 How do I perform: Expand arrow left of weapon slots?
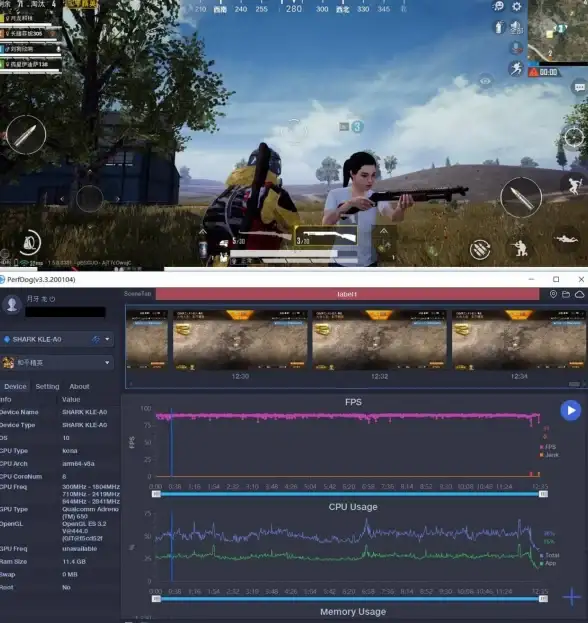click(x=203, y=232)
